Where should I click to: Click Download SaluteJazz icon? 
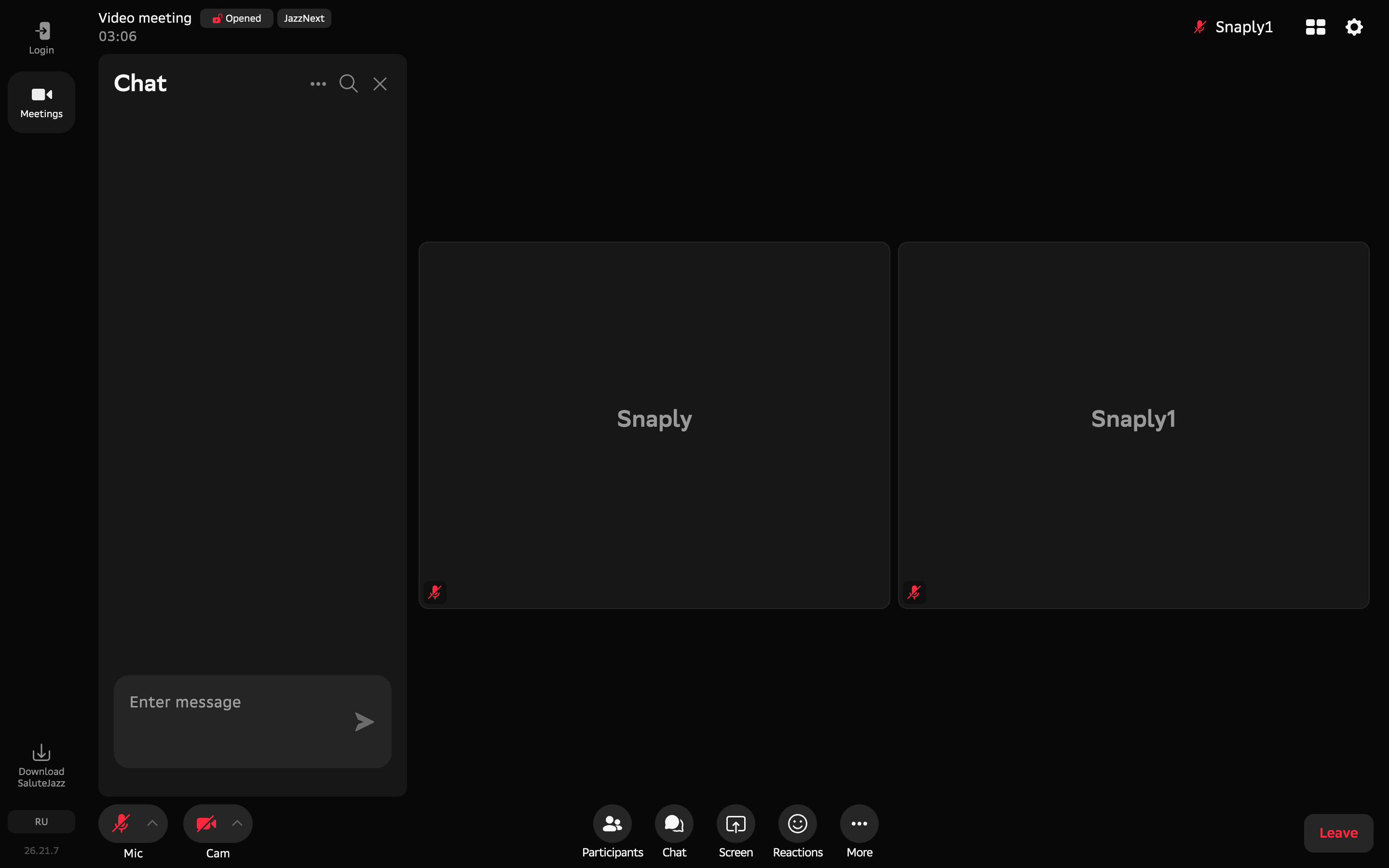tap(41, 766)
